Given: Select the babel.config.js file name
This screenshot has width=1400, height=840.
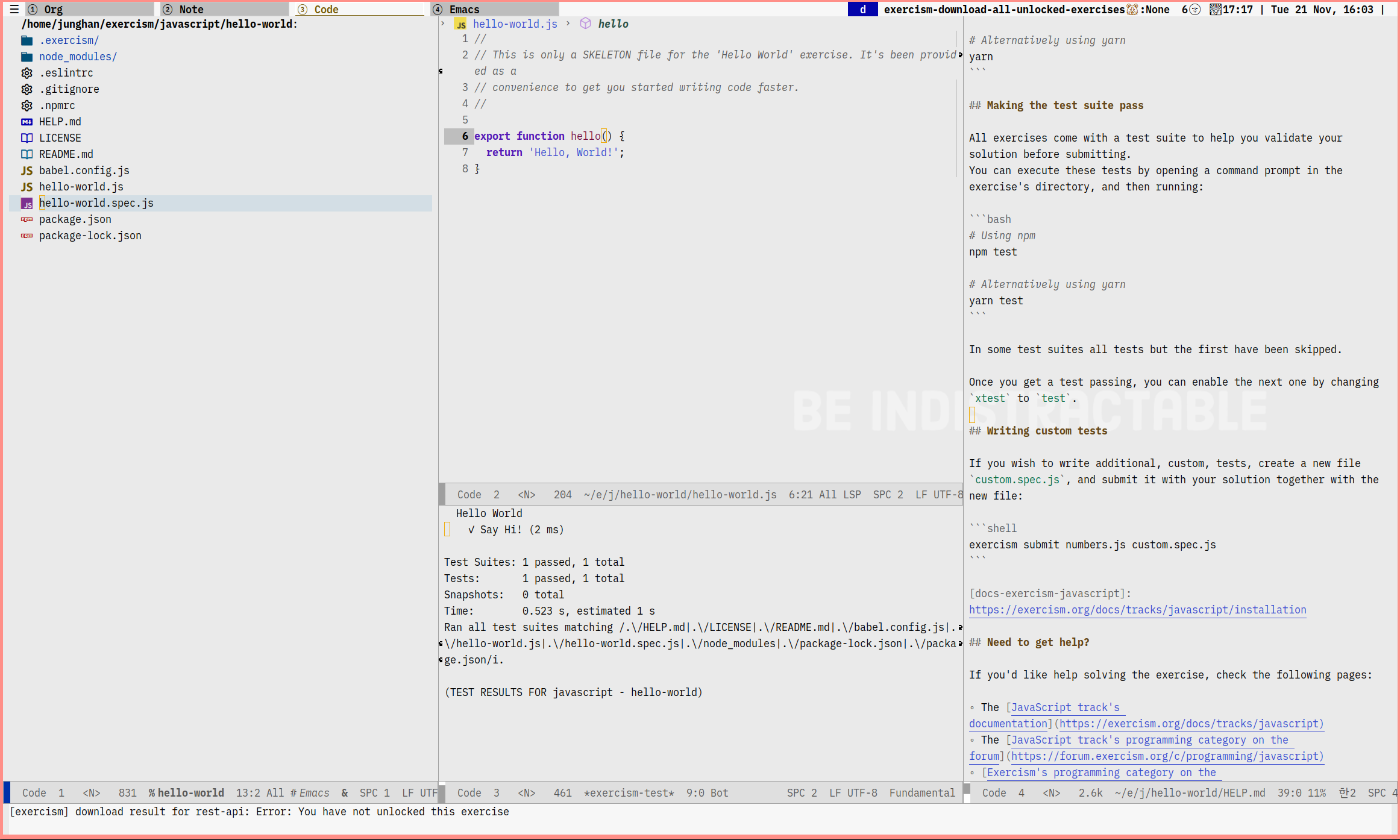Looking at the screenshot, I should click(84, 171).
